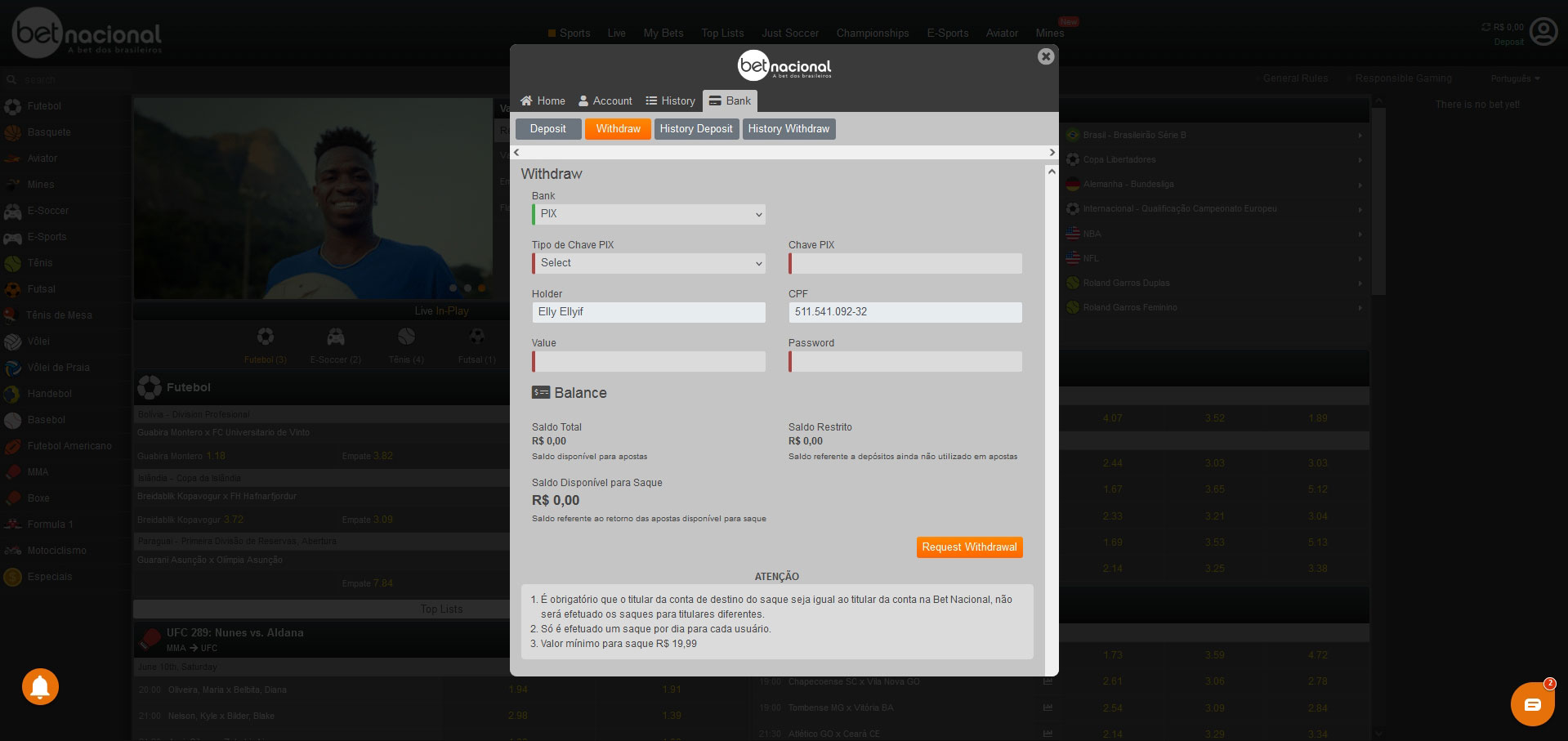Viewport: 1568px width, 741px height.
Task: Open Top Lists menu
Action: tap(722, 33)
